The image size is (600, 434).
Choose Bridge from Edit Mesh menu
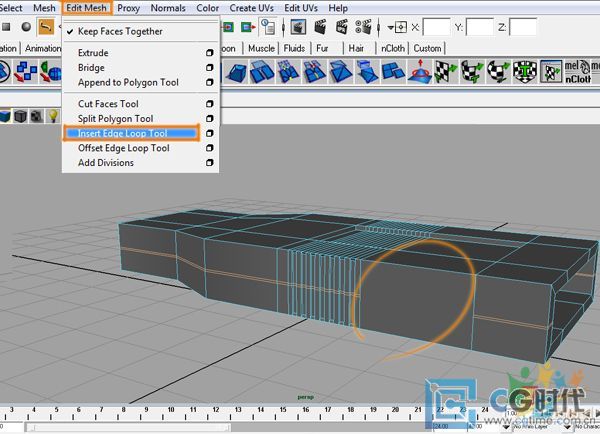pyautogui.click(x=91, y=68)
